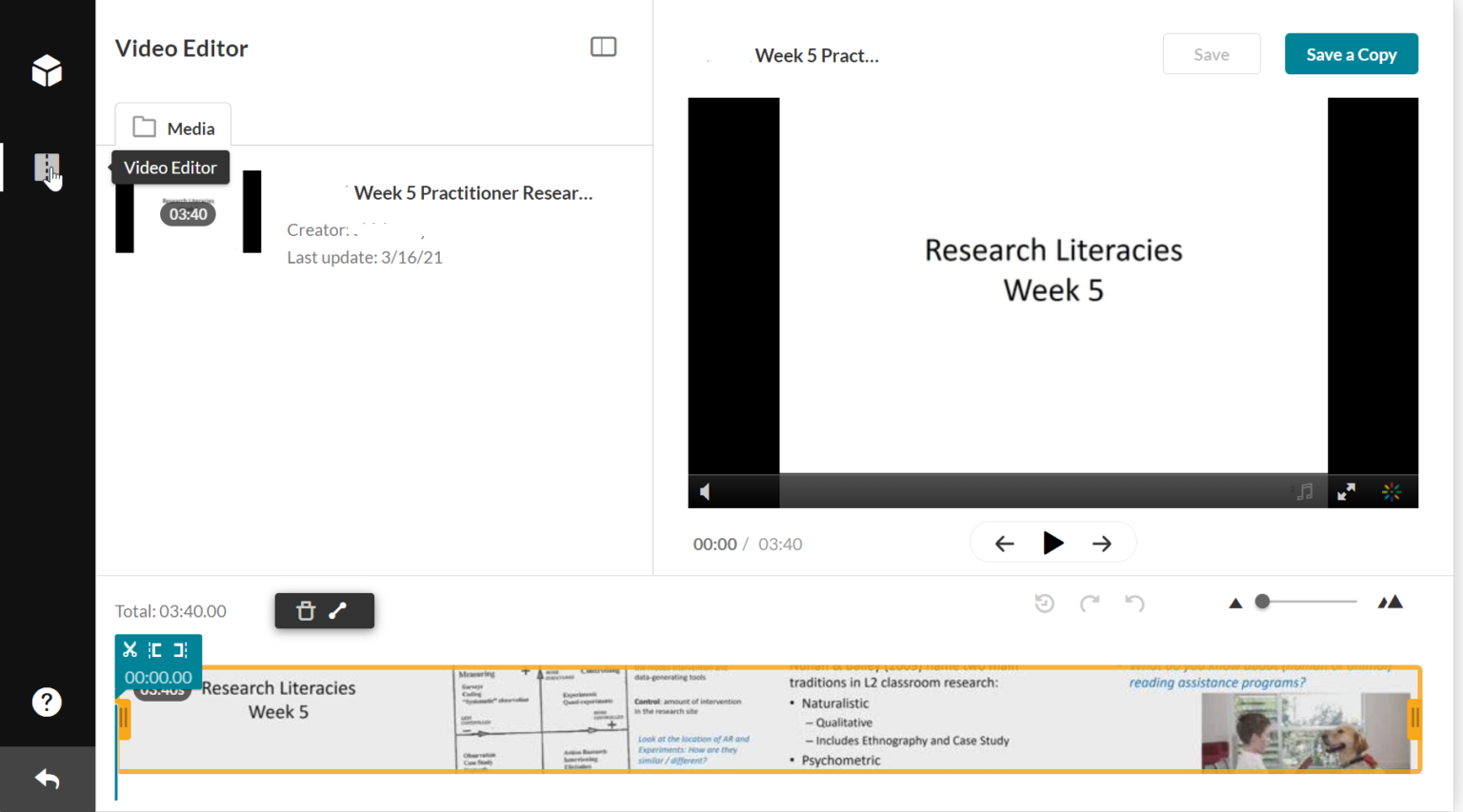Click the Save button
This screenshot has width=1463, height=812.
point(1212,54)
